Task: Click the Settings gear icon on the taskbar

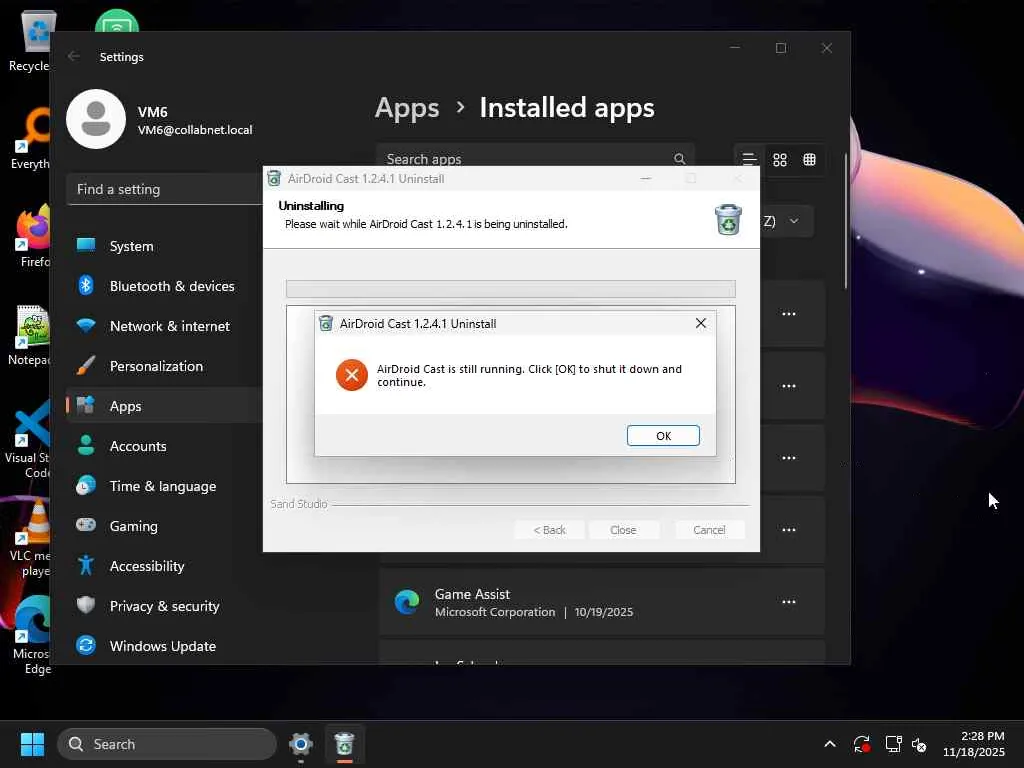Action: pos(300,744)
